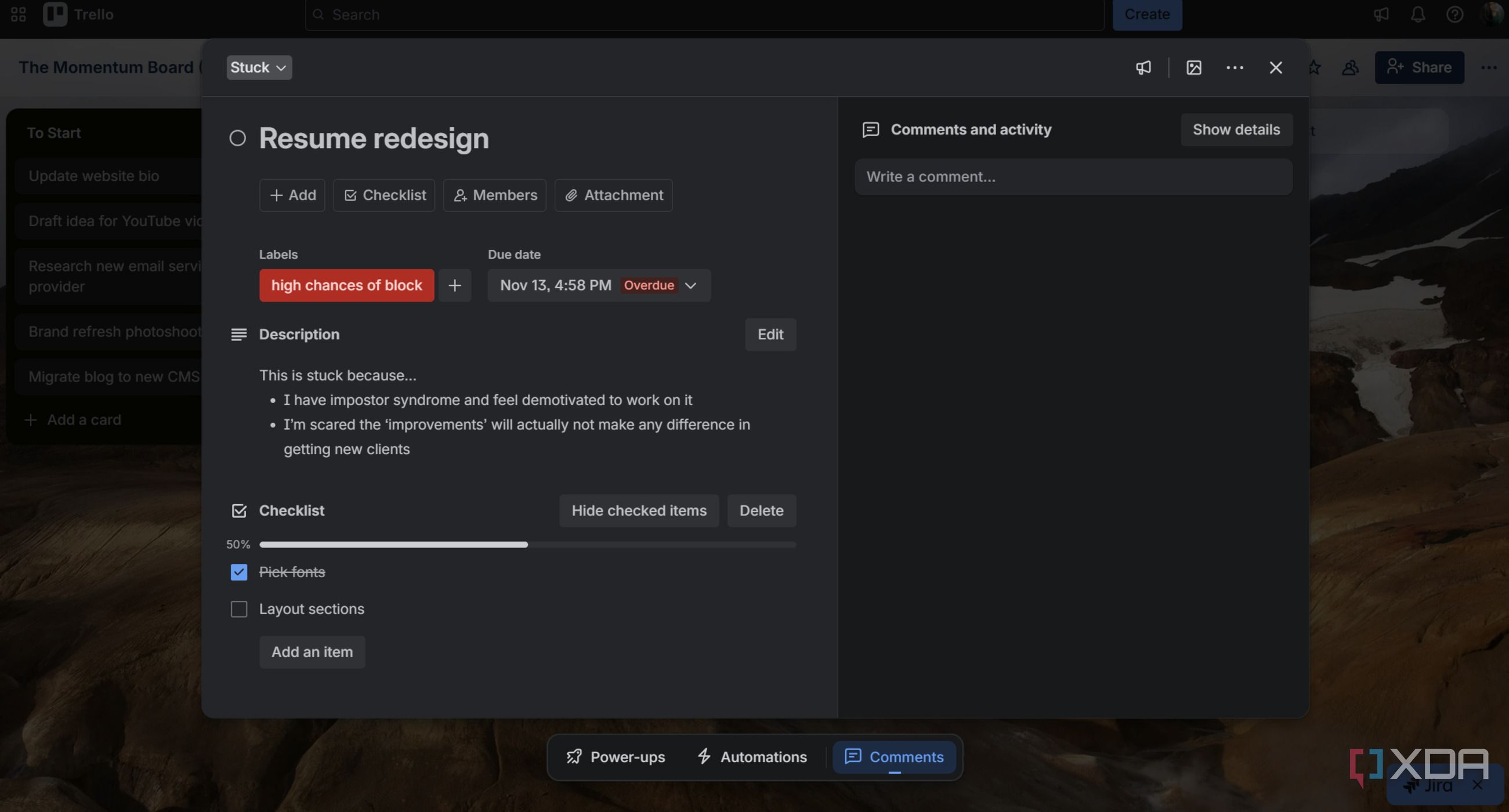Click the card cover image icon
1509x812 pixels.
1194,67
